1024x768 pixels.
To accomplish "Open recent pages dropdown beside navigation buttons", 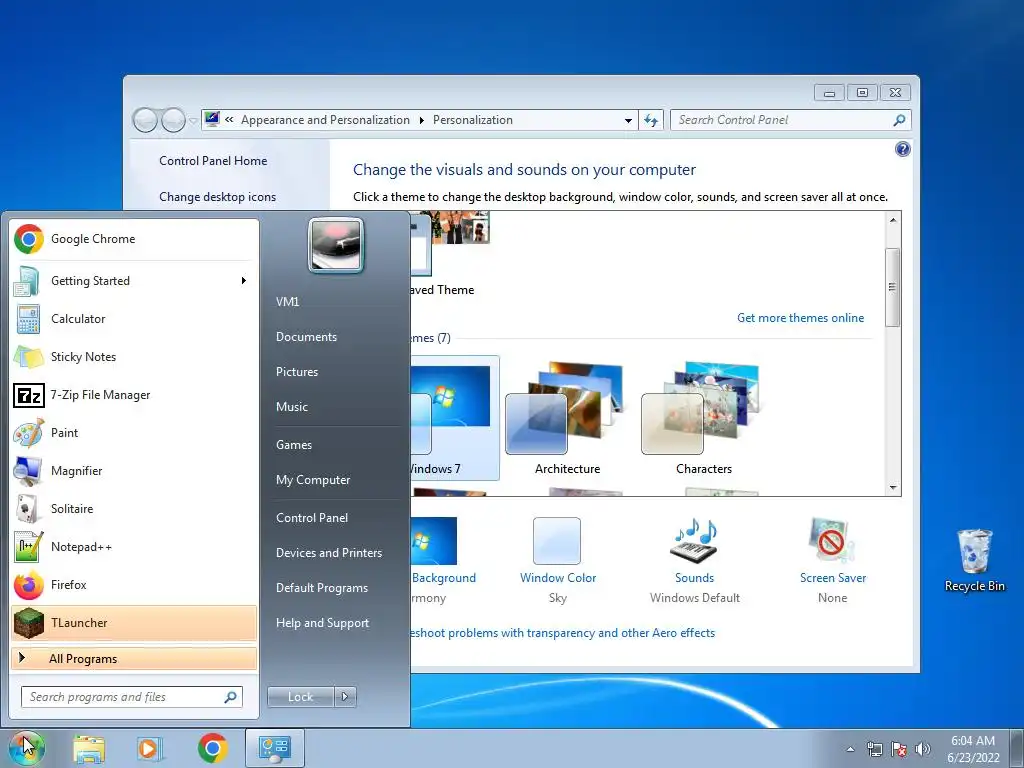I will [x=193, y=121].
